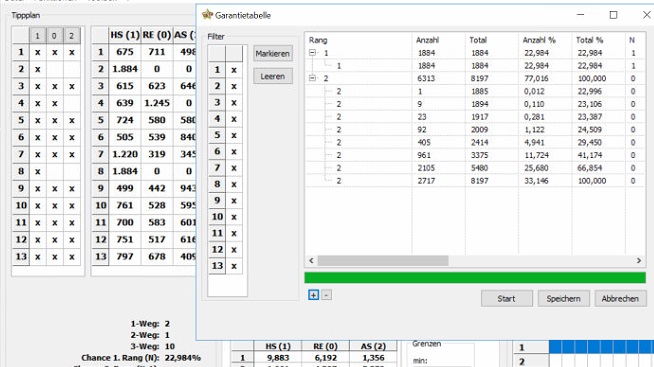The width and height of the screenshot is (654, 367).
Task: Select the row with Anzahl 405
Action: (x=475, y=143)
